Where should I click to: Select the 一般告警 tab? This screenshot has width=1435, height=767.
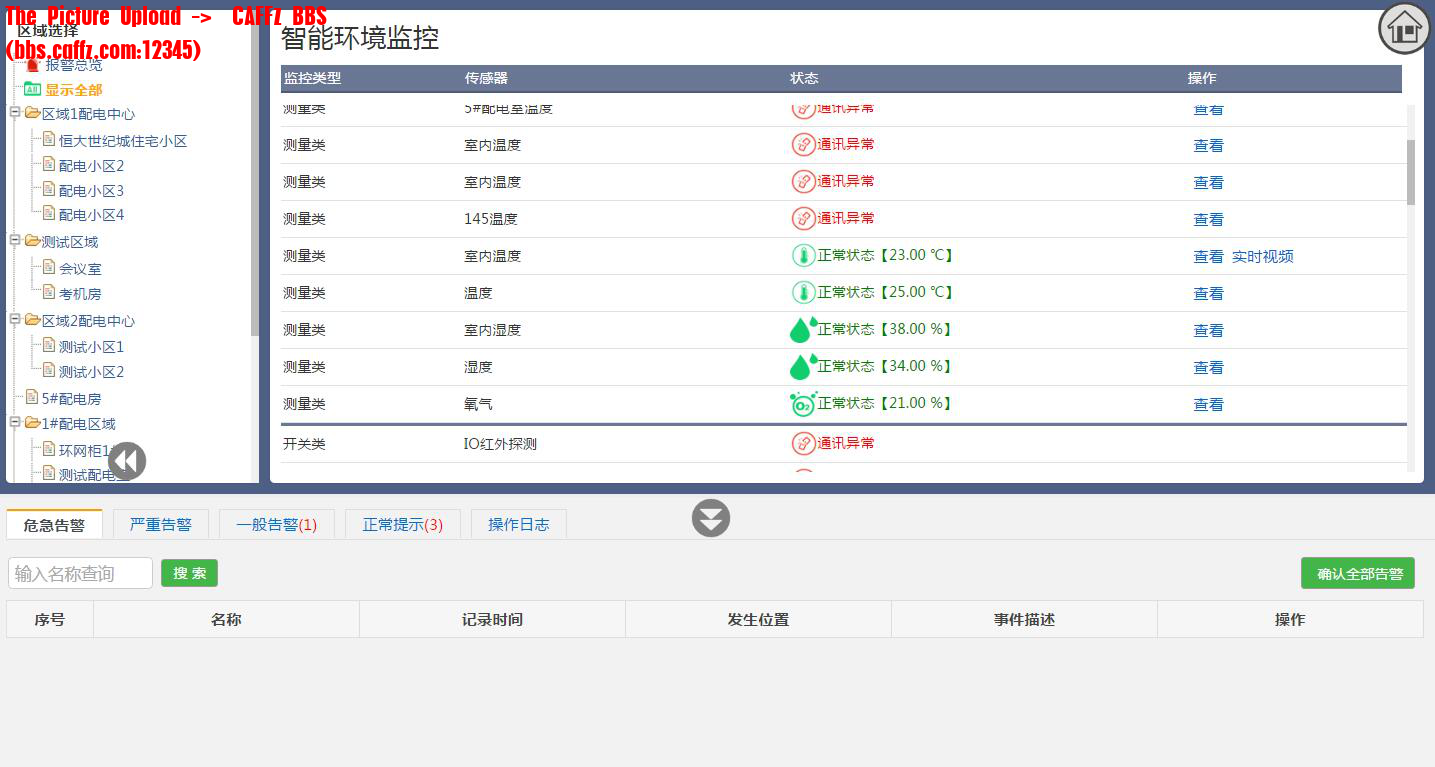tap(276, 524)
